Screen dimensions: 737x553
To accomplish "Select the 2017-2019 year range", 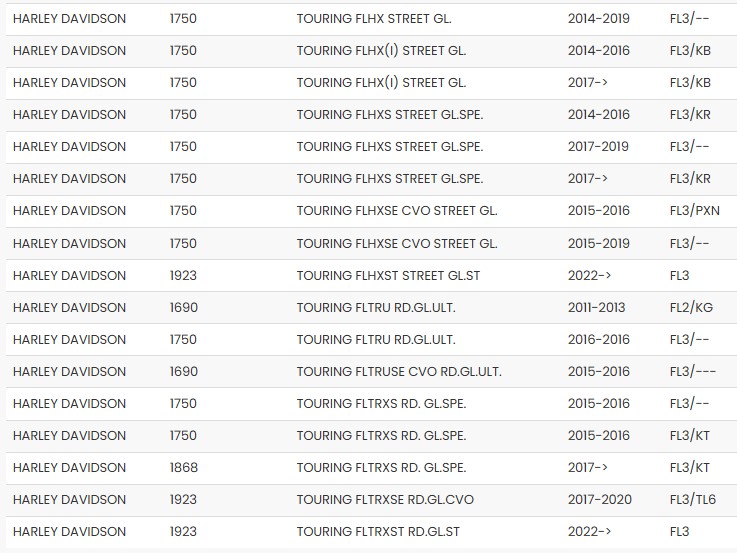I will pyautogui.click(x=598, y=147).
